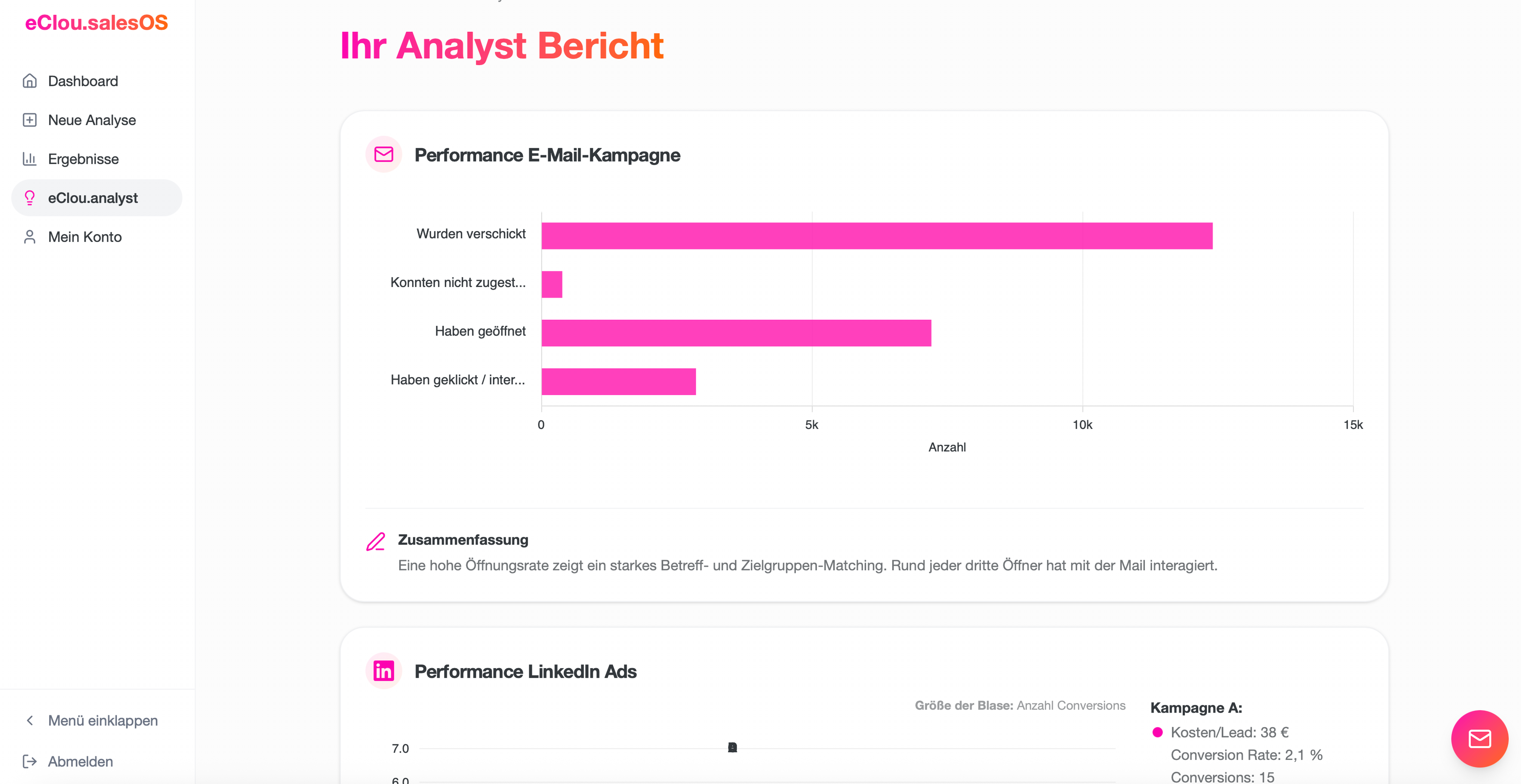Click the pencil icon next to Zusammenfassung
Image resolution: width=1521 pixels, height=784 pixels.
376,541
